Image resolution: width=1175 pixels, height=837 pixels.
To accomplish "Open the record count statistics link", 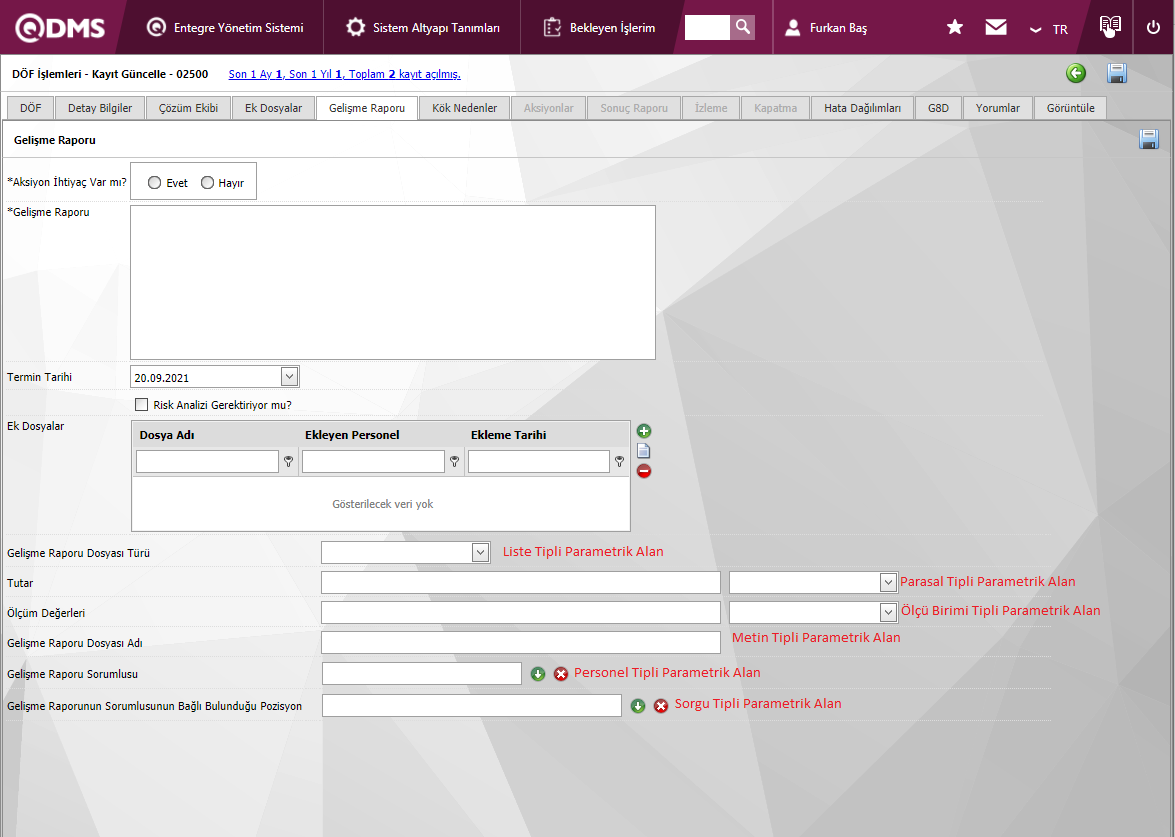I will click(344, 74).
